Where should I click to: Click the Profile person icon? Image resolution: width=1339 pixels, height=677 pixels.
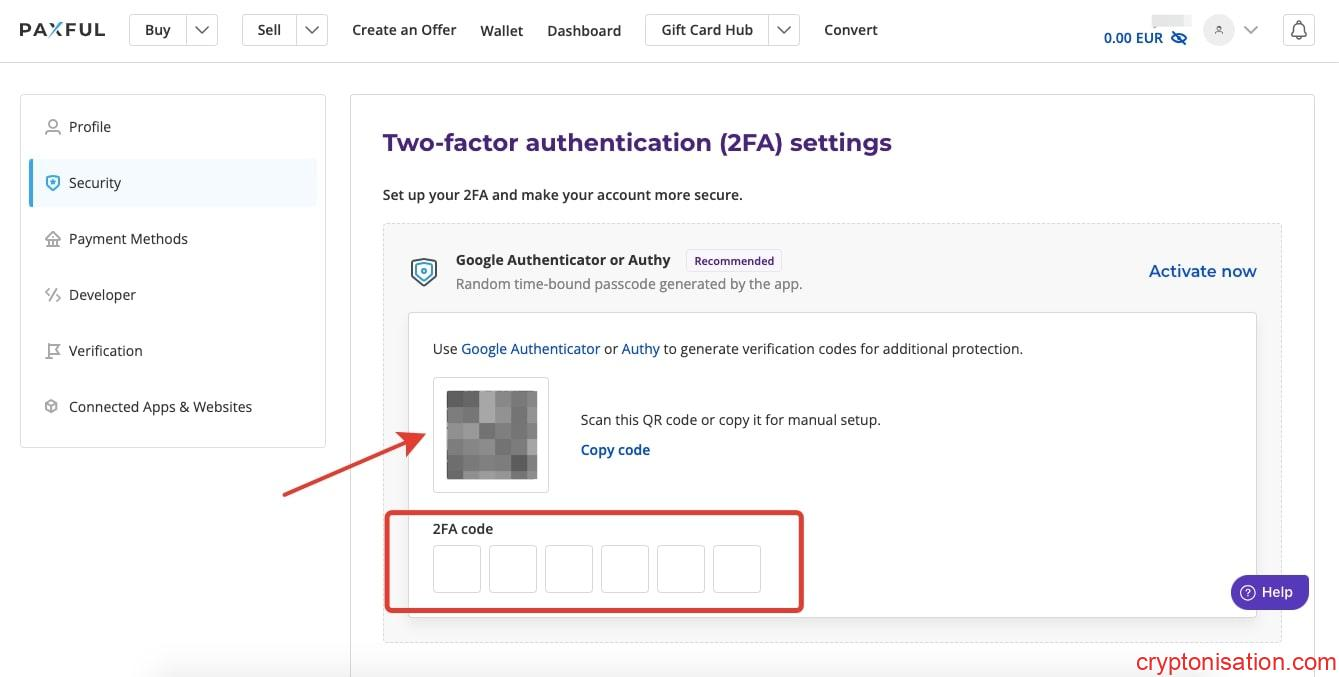pos(53,127)
